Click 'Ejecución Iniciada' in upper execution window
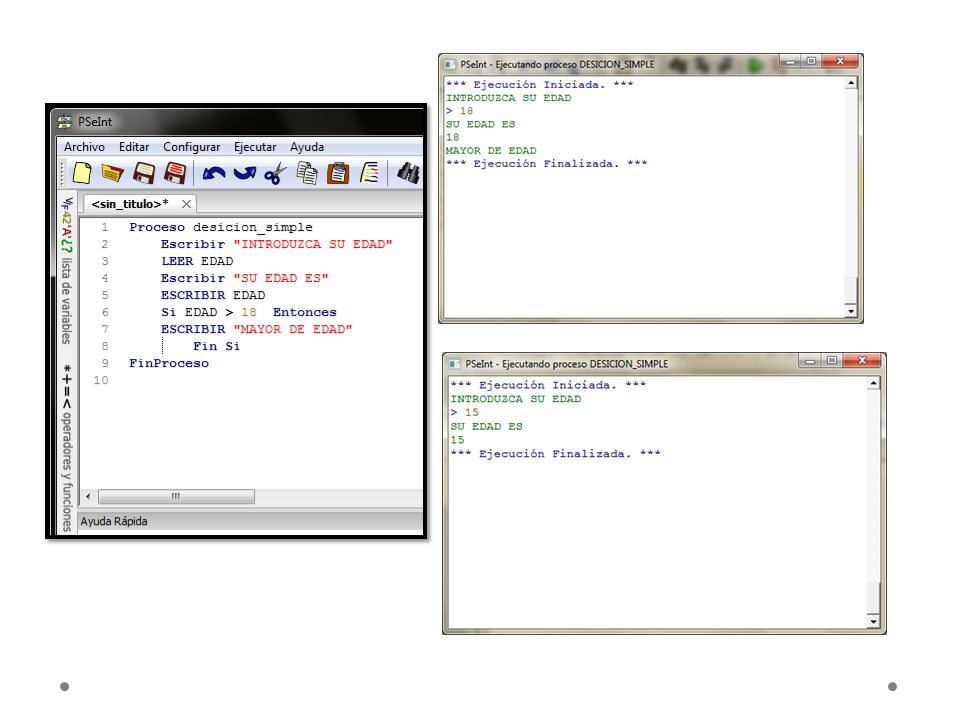This screenshot has height=720, width=960. click(539, 84)
